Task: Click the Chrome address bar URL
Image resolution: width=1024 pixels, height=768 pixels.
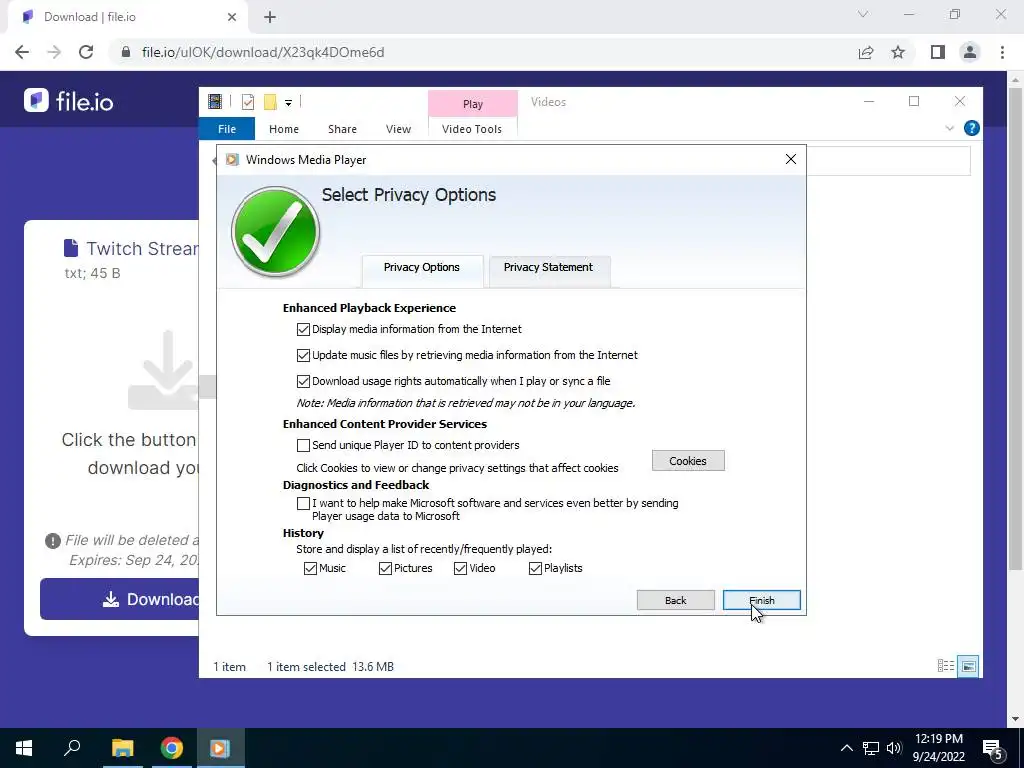Action: click(263, 52)
